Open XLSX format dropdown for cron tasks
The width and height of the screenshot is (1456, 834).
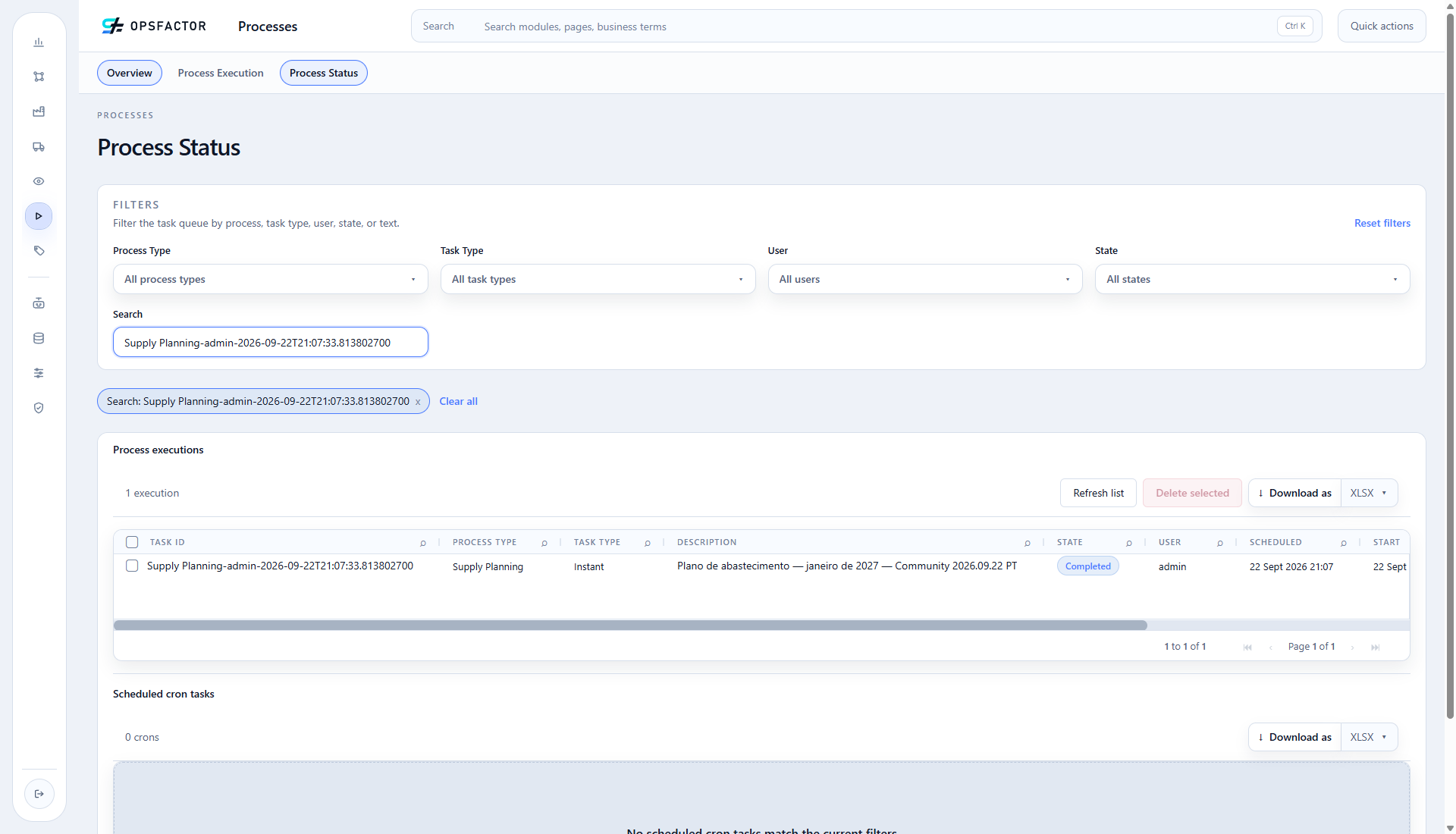[x=1369, y=737]
